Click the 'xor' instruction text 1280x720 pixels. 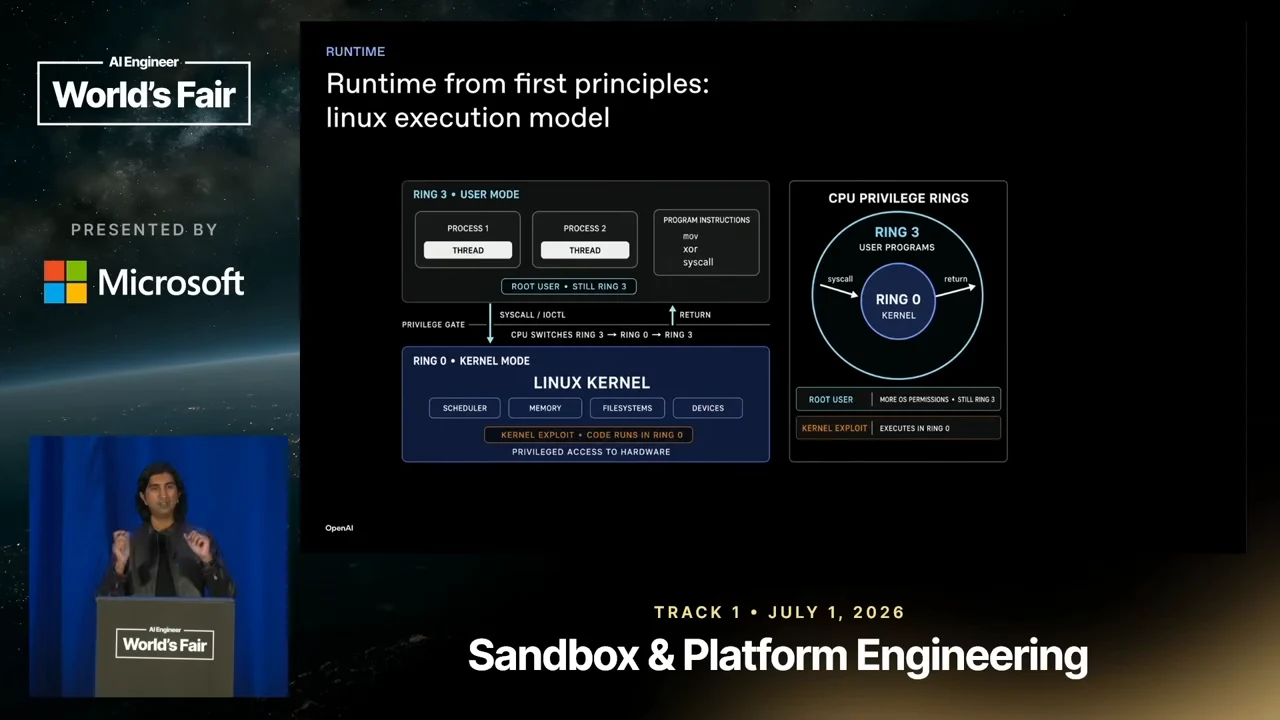690,249
